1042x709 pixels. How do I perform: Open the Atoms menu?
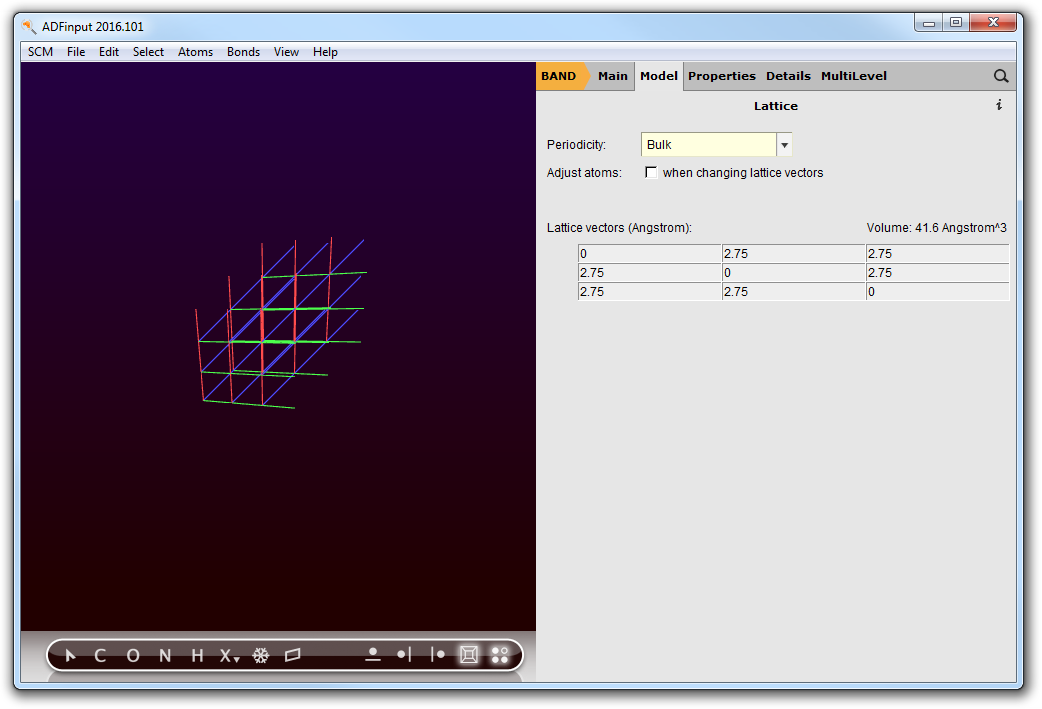(195, 52)
